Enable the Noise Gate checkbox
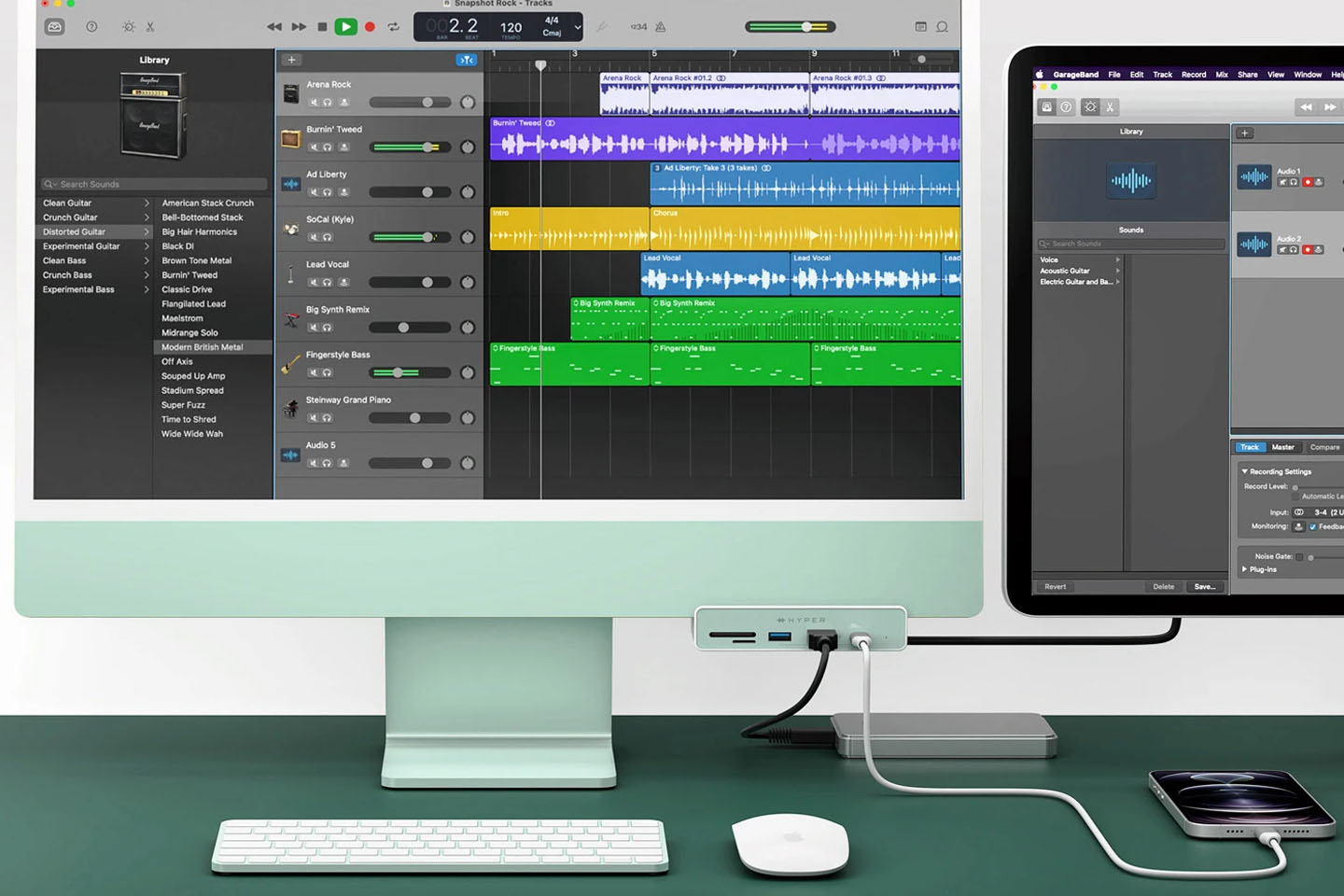The image size is (1344, 896). [1299, 557]
